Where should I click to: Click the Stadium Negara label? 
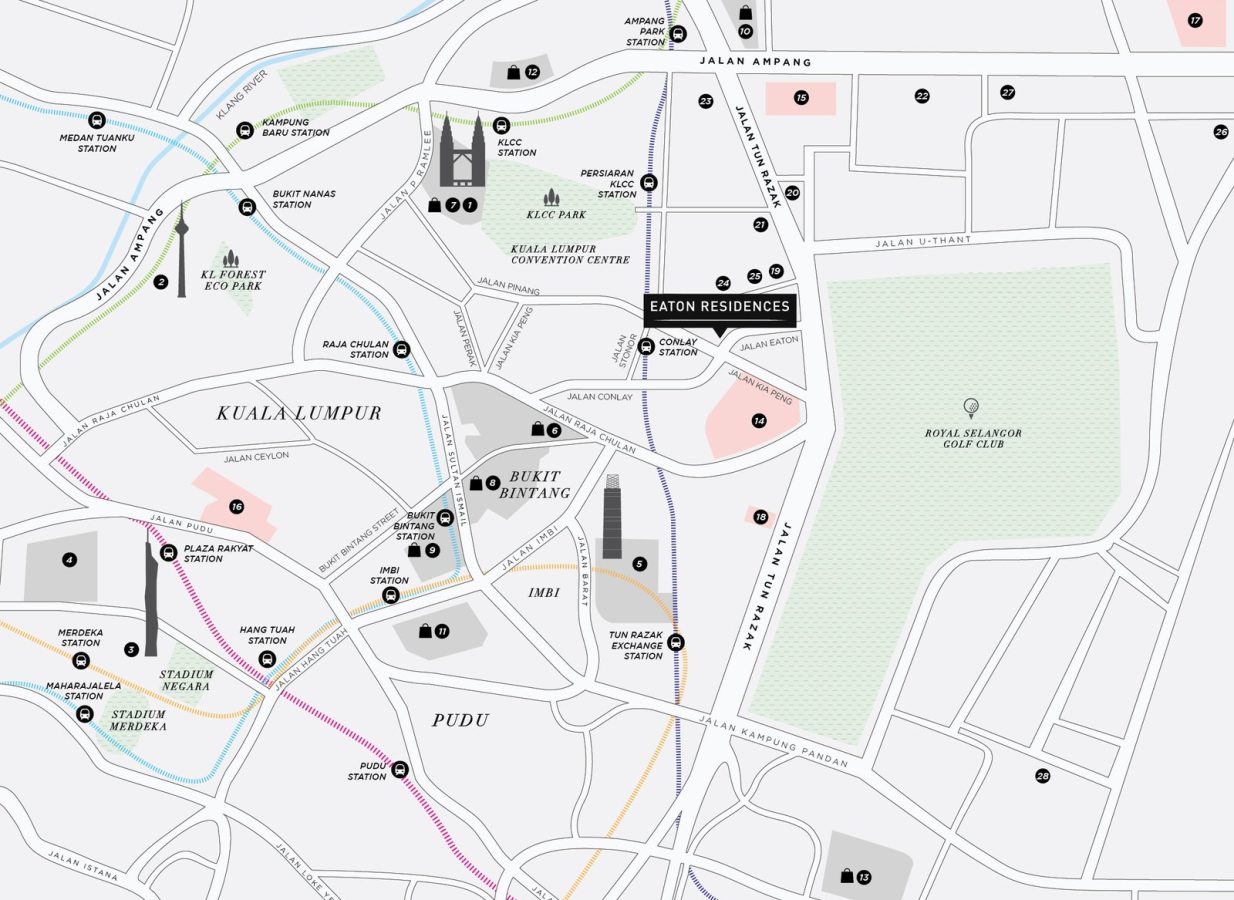[185, 680]
